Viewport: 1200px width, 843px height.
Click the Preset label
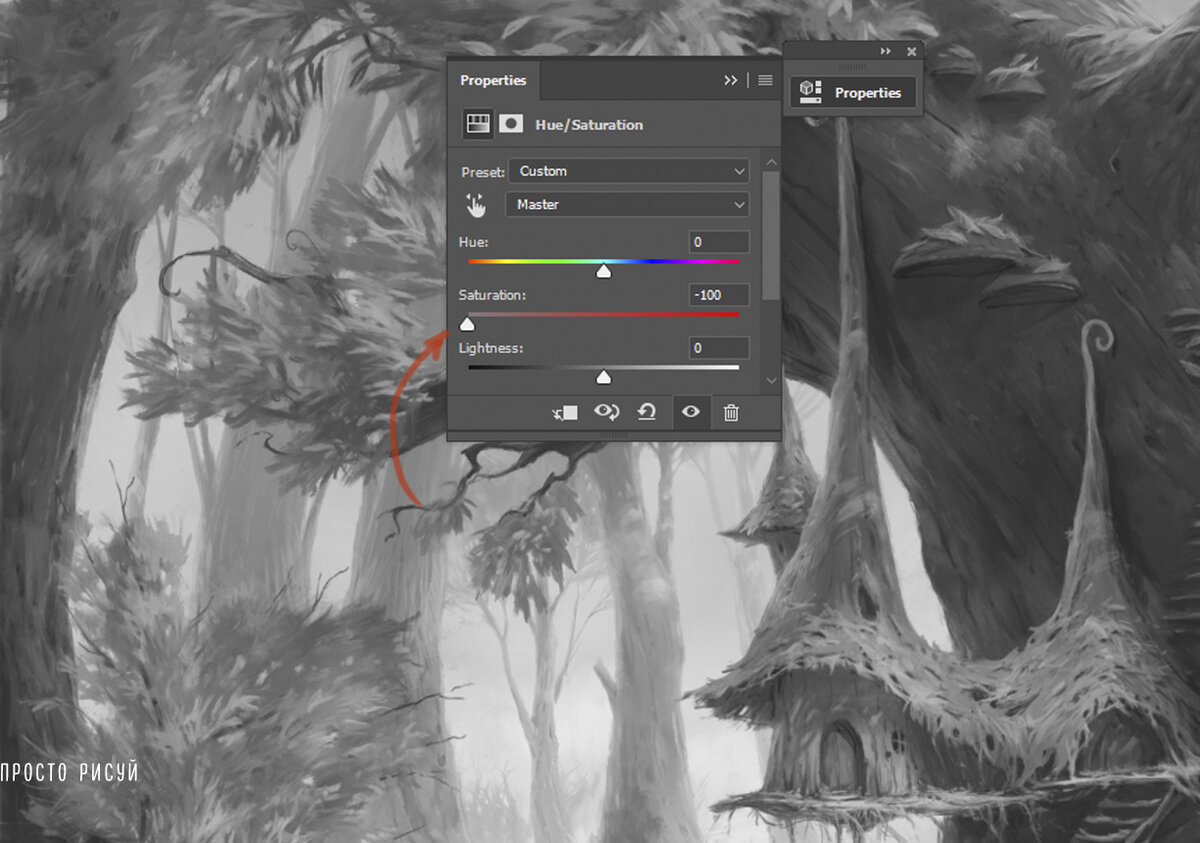(x=483, y=172)
